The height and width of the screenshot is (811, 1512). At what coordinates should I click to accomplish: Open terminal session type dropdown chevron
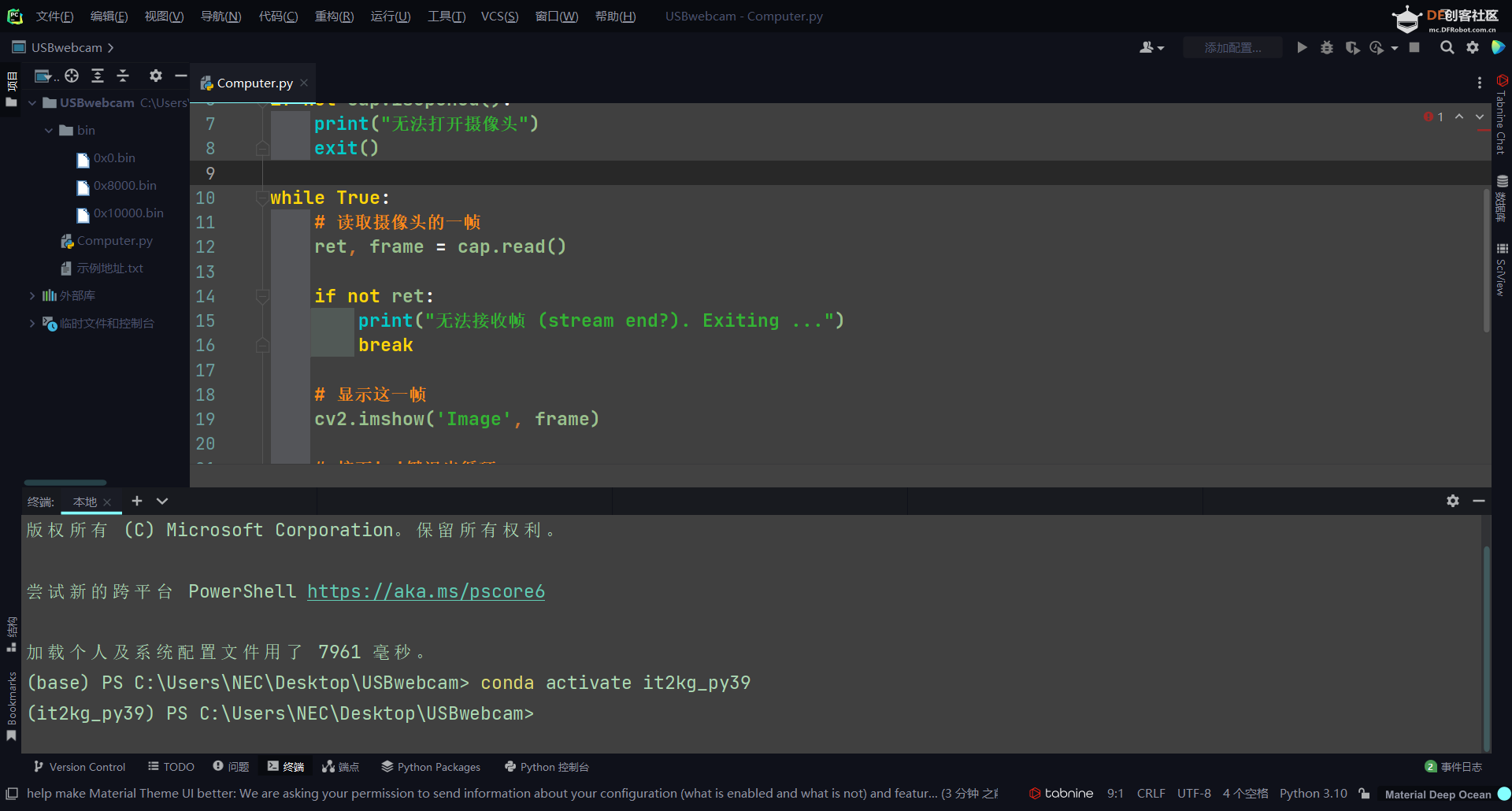click(162, 501)
